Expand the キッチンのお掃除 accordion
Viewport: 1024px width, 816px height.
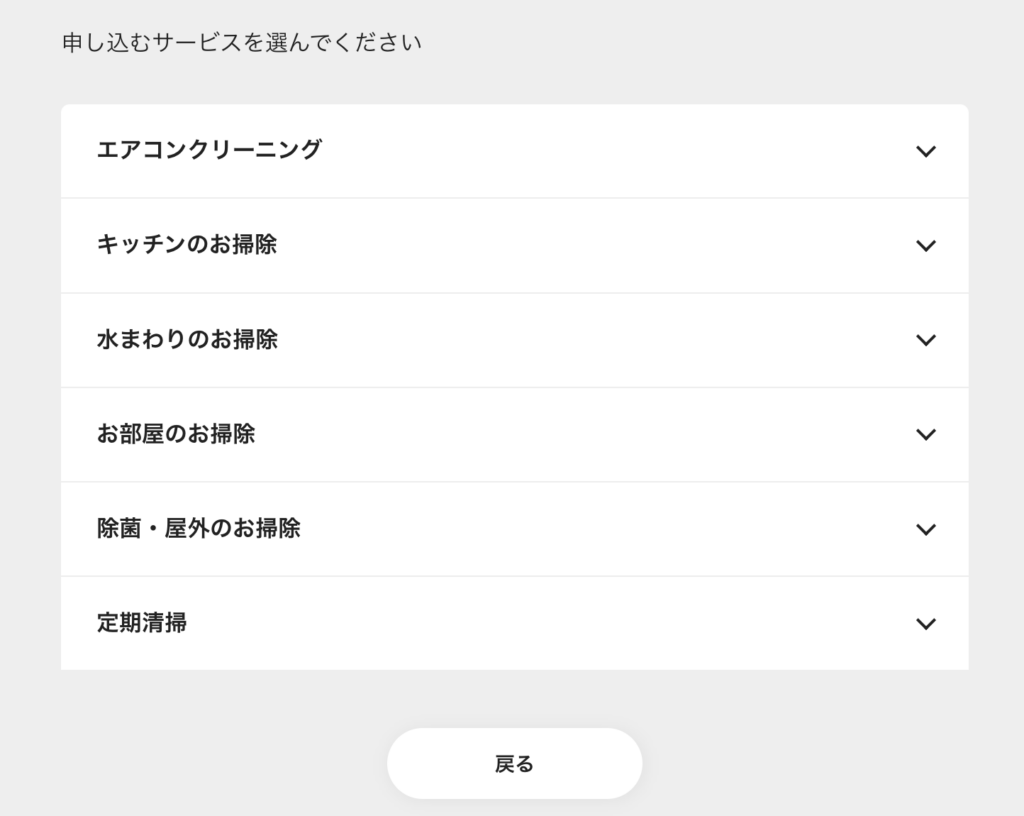point(515,245)
